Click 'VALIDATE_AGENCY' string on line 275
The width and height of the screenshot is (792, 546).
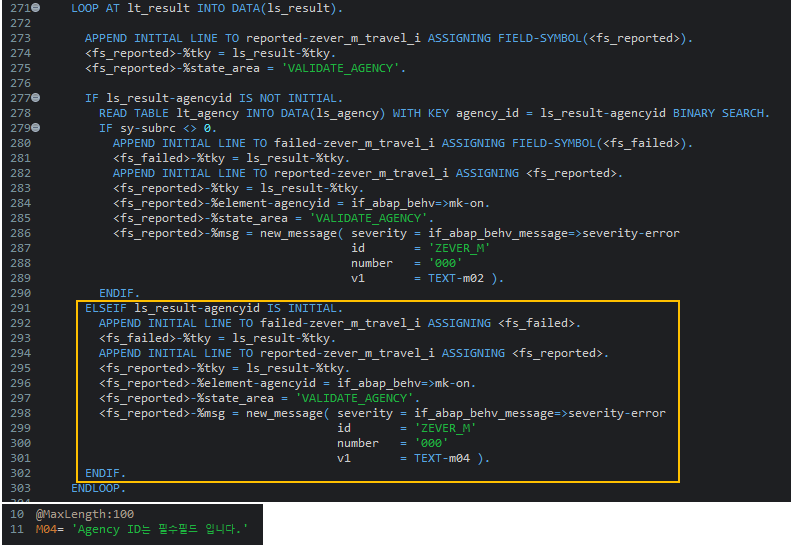(x=343, y=68)
